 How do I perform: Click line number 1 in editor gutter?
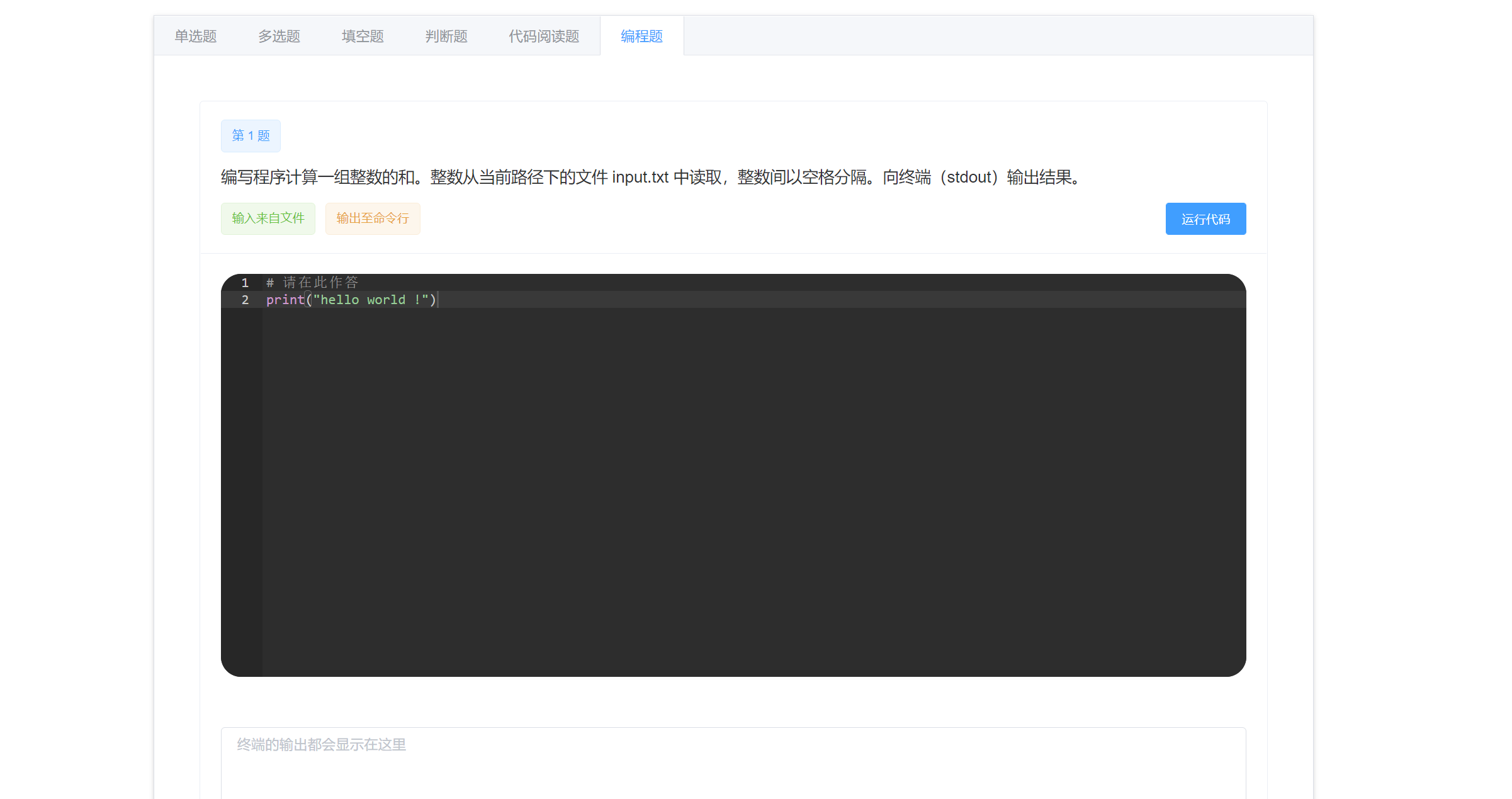coord(245,283)
